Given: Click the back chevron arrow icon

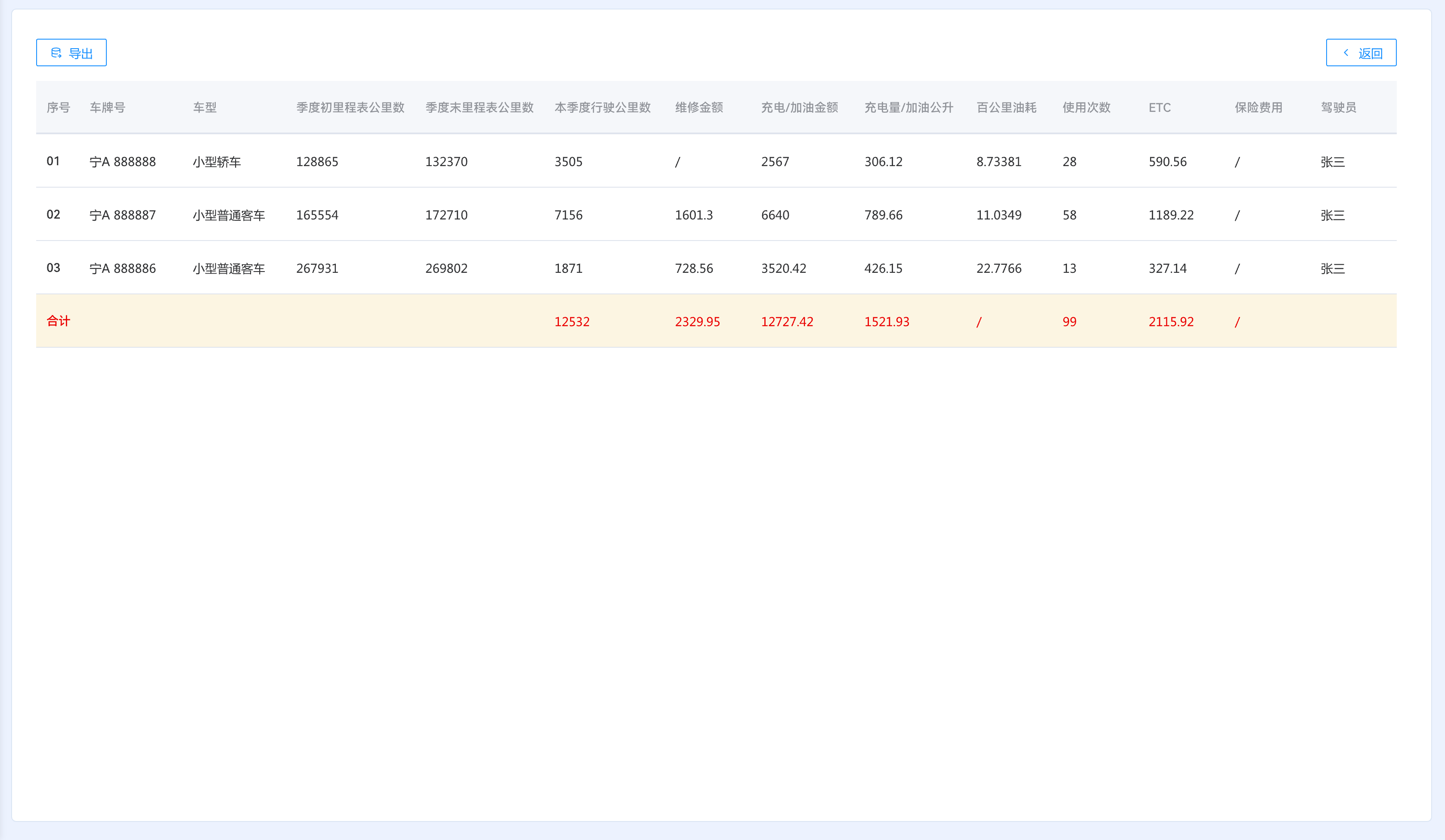Looking at the screenshot, I should [1346, 52].
